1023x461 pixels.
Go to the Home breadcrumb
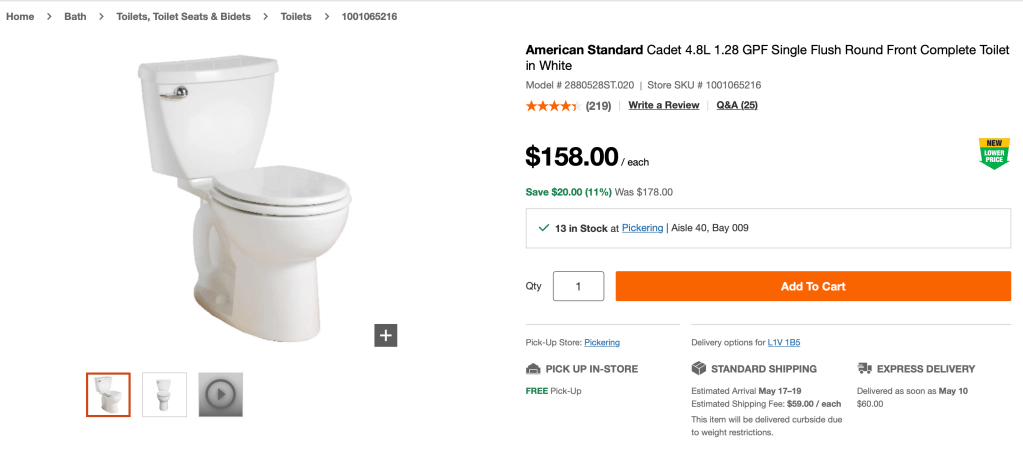pos(20,17)
